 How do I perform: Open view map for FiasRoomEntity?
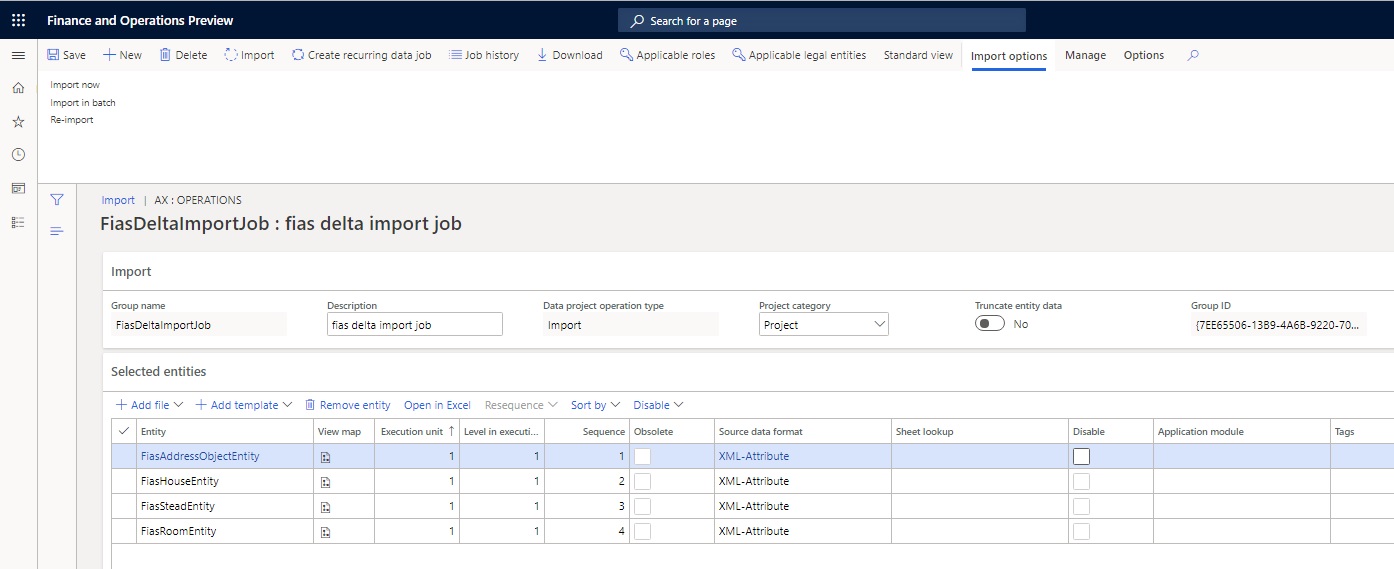click(325, 532)
